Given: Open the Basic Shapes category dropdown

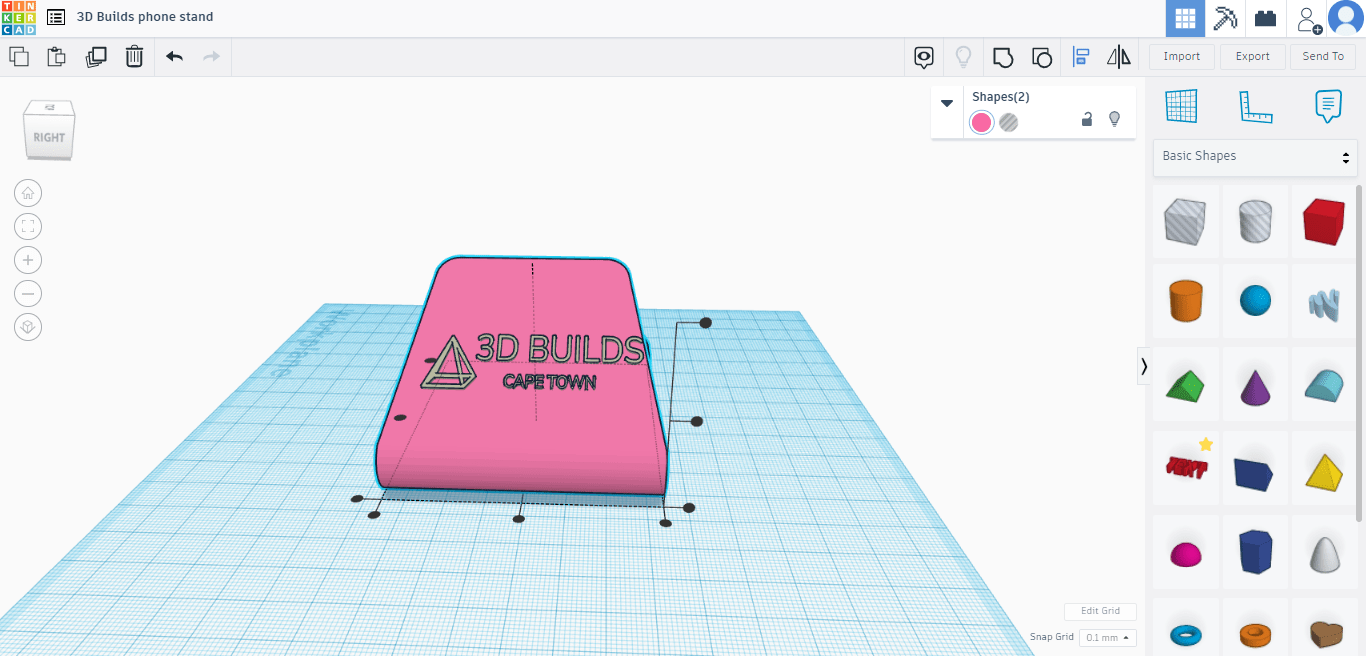Looking at the screenshot, I should point(1255,157).
